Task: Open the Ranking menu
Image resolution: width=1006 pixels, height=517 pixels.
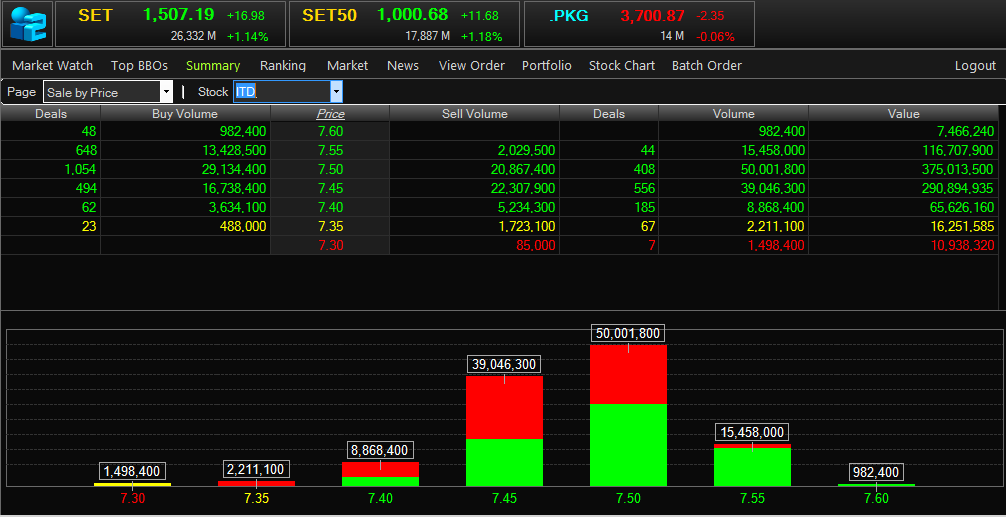Action: coord(283,65)
